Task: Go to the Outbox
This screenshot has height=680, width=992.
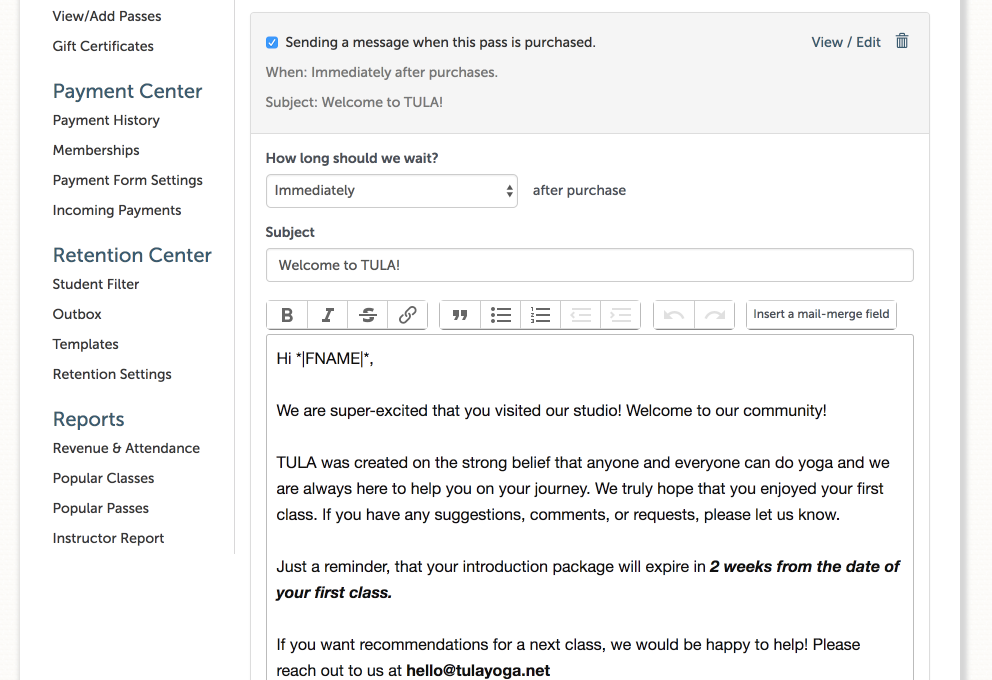Action: (77, 314)
